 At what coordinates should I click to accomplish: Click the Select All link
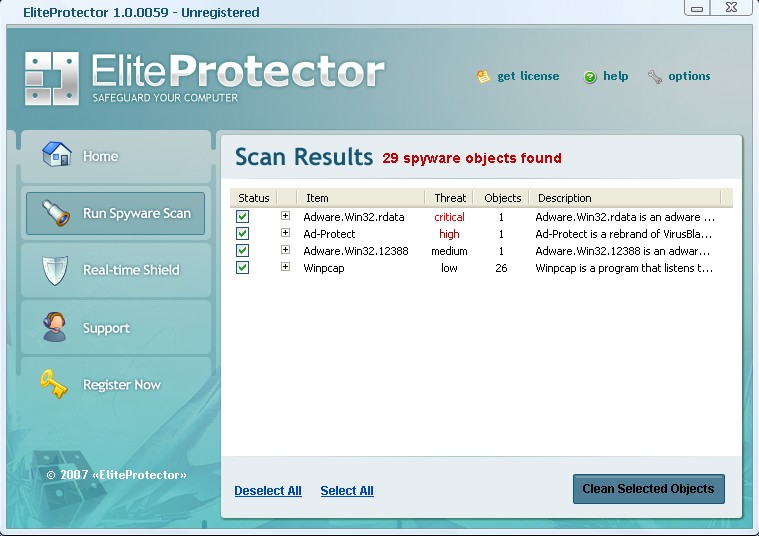pyautogui.click(x=347, y=491)
